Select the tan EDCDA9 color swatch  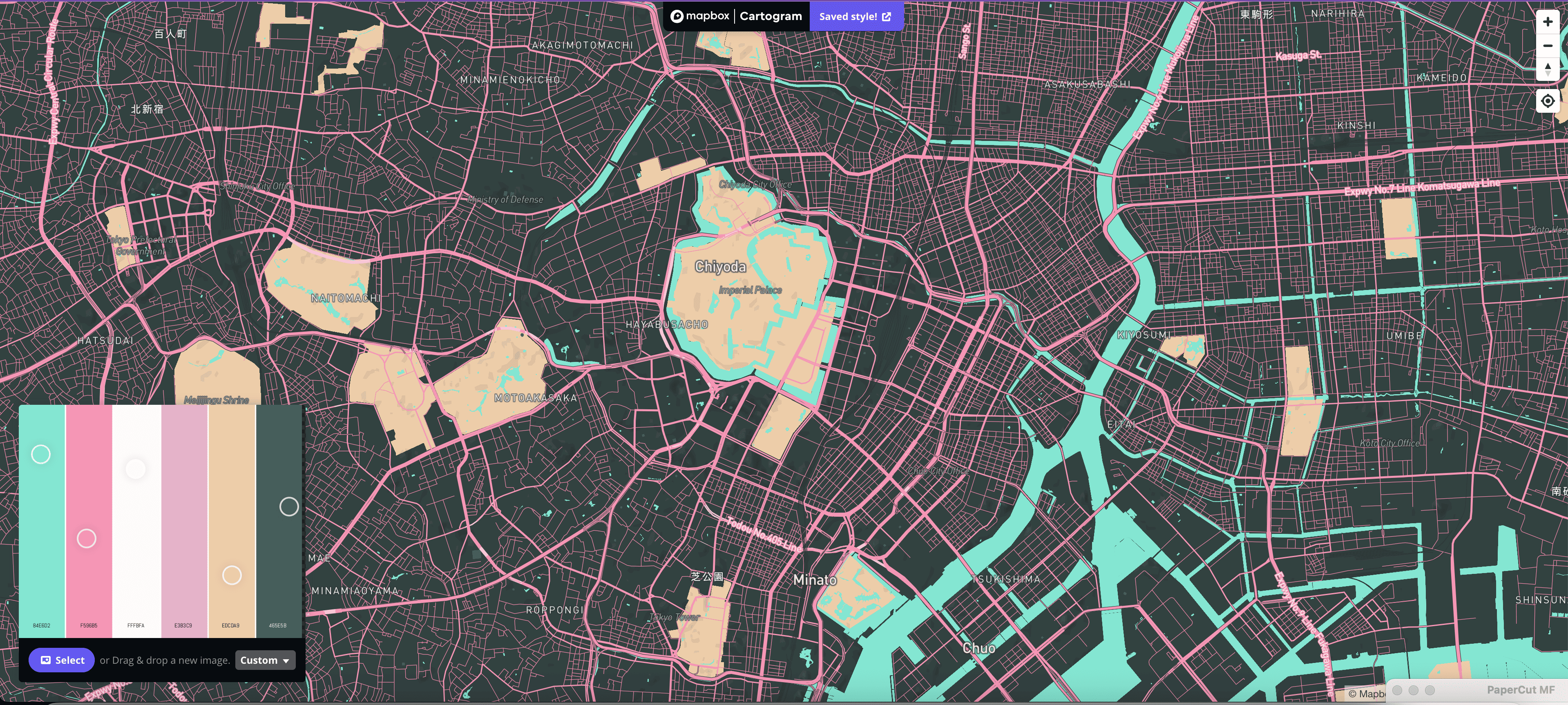coord(231,518)
